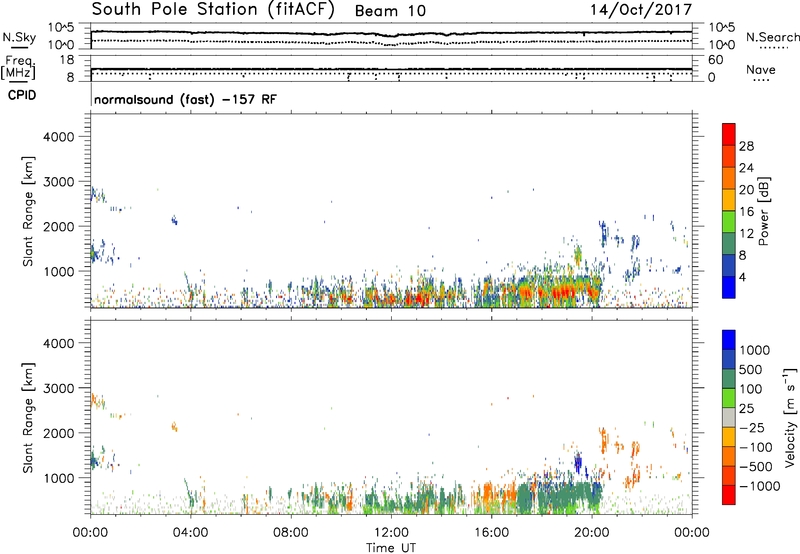Click the '25' value on Velocity colorbar
Image resolution: width=800 pixels, height=554 pixels.
click(x=746, y=408)
